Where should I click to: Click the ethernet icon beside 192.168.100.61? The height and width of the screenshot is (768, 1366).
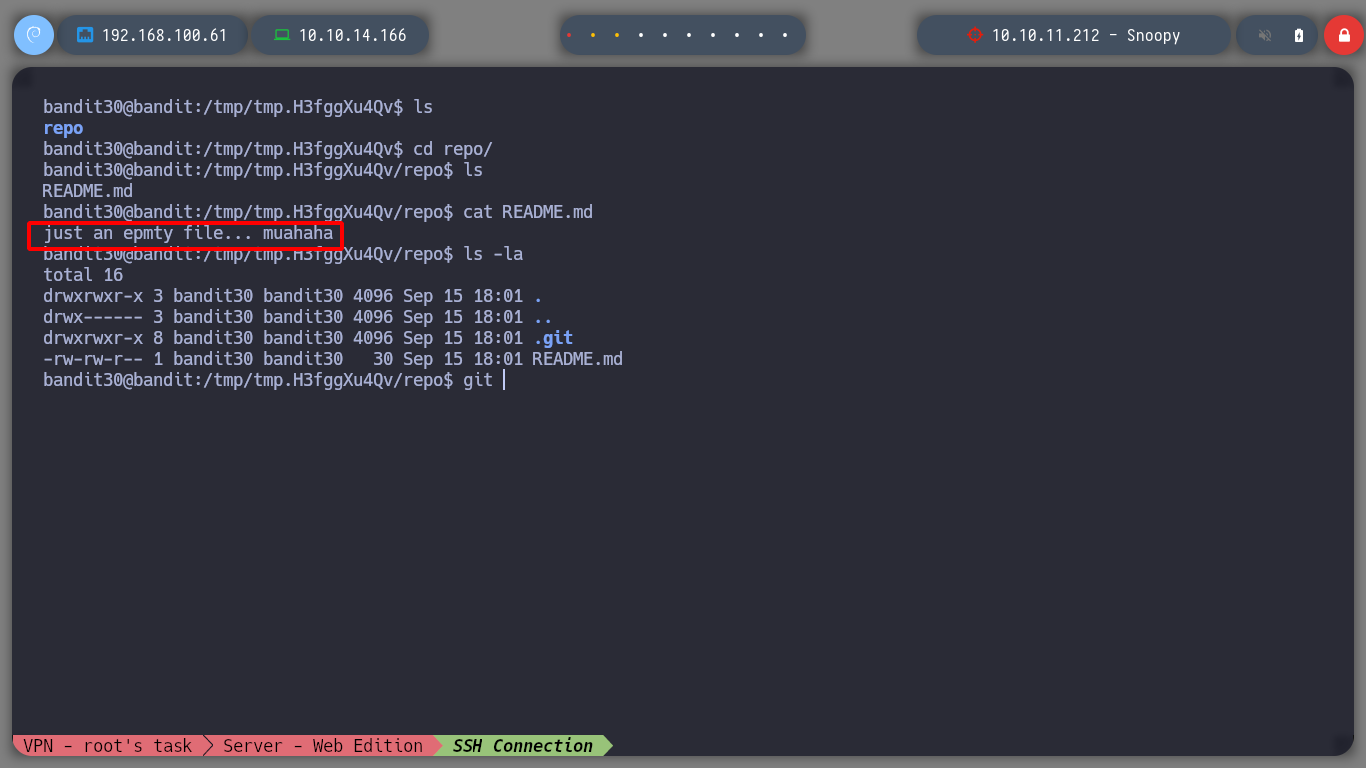click(x=85, y=35)
